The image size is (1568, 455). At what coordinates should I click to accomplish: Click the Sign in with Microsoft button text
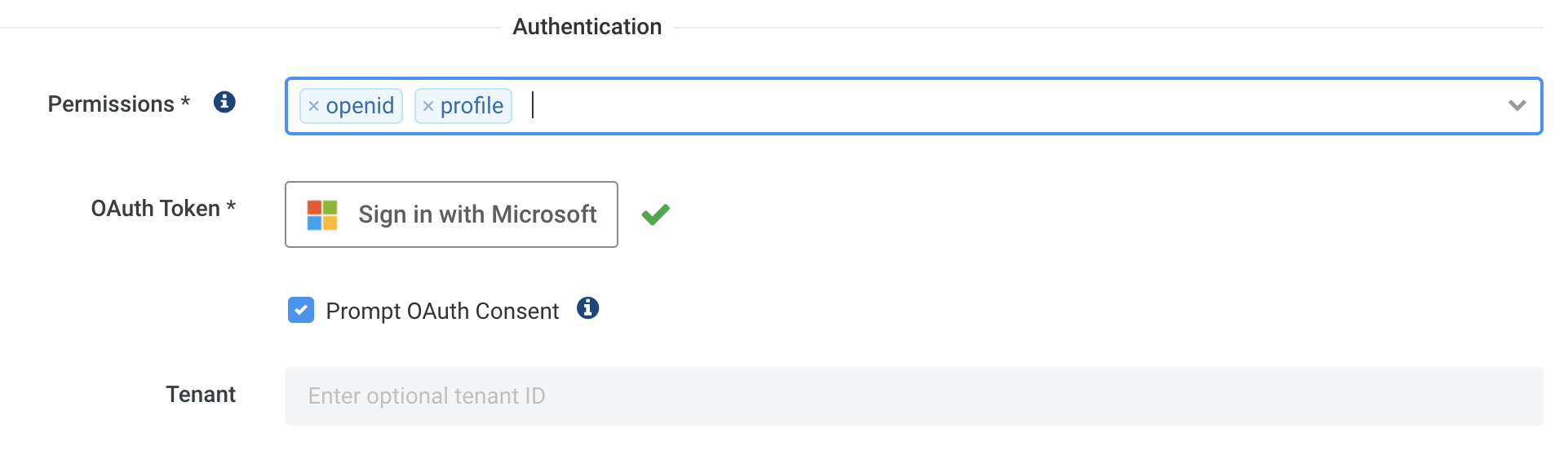[x=477, y=214]
